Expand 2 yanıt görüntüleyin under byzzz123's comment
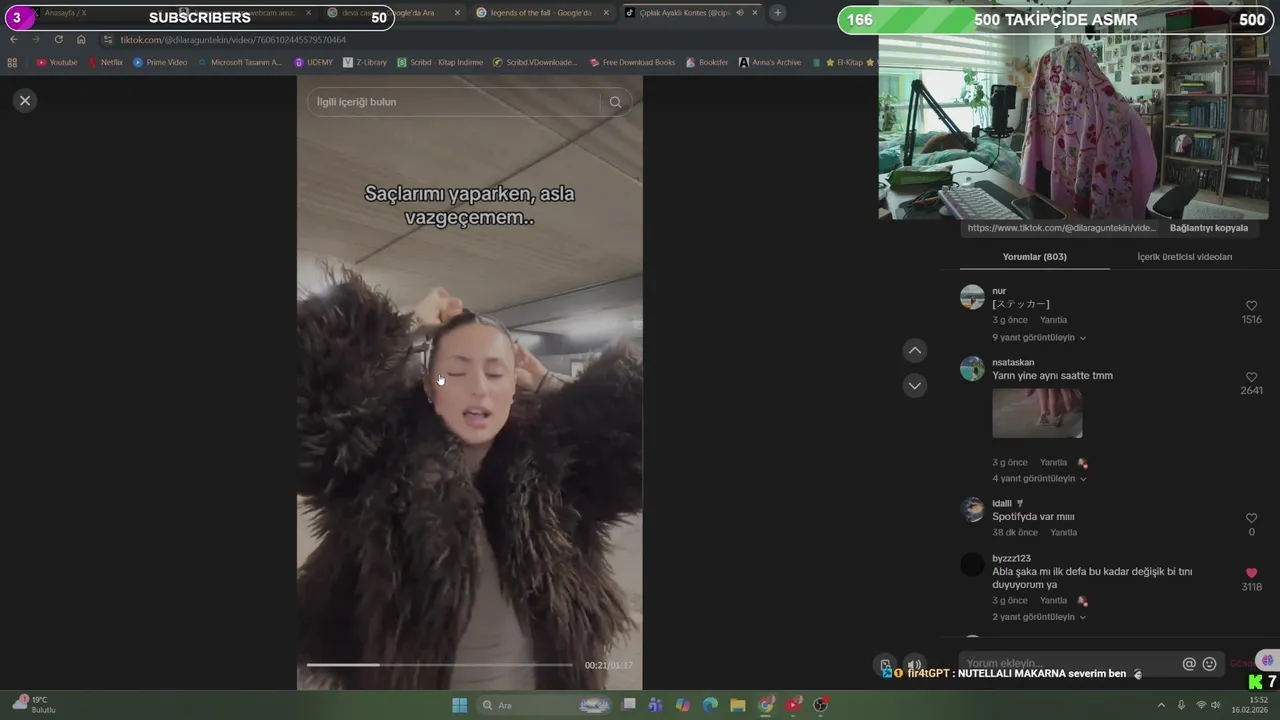Viewport: 1280px width, 720px height. pyautogui.click(x=1039, y=617)
